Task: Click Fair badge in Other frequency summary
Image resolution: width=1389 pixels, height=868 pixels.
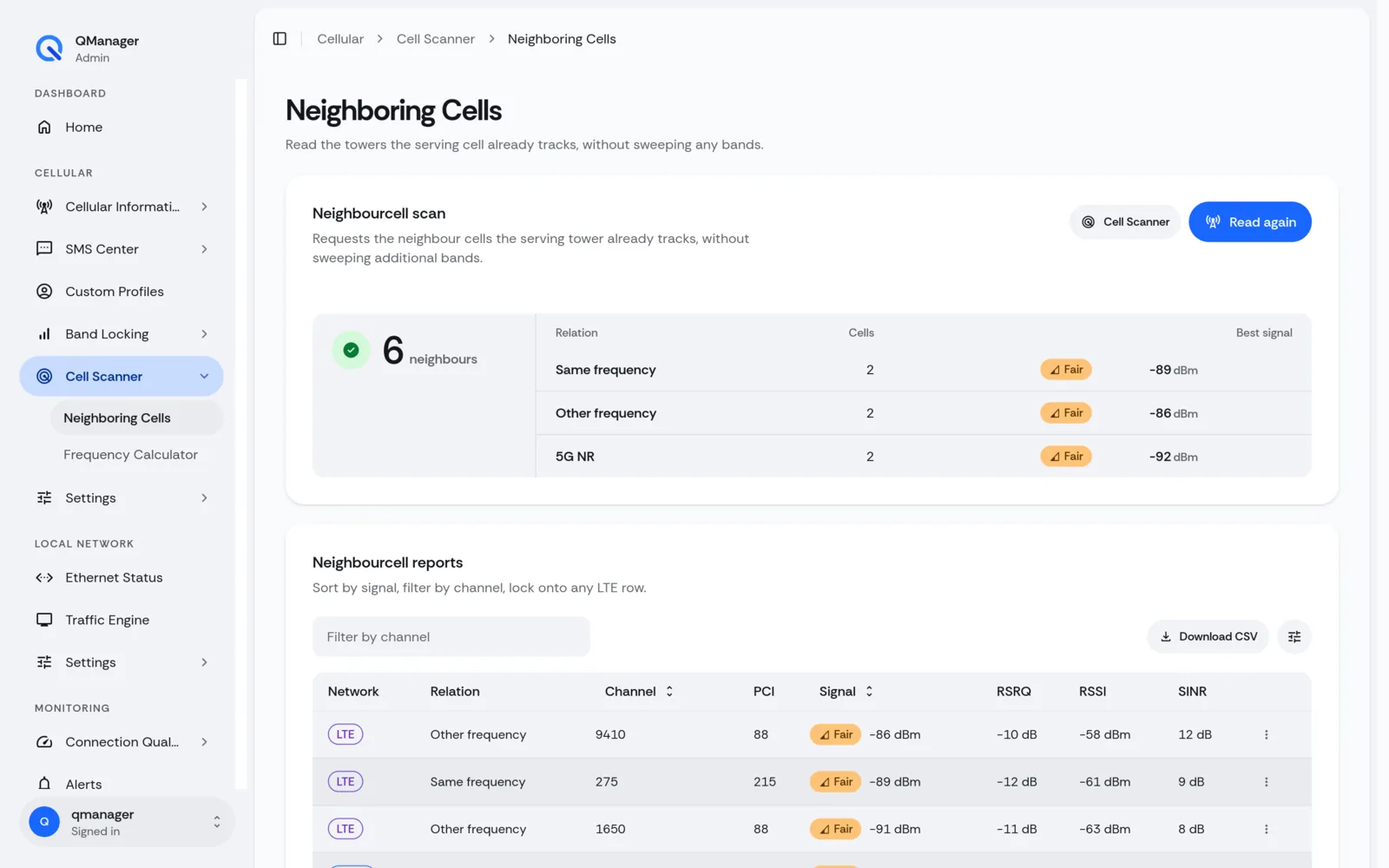Action: pos(1066,413)
